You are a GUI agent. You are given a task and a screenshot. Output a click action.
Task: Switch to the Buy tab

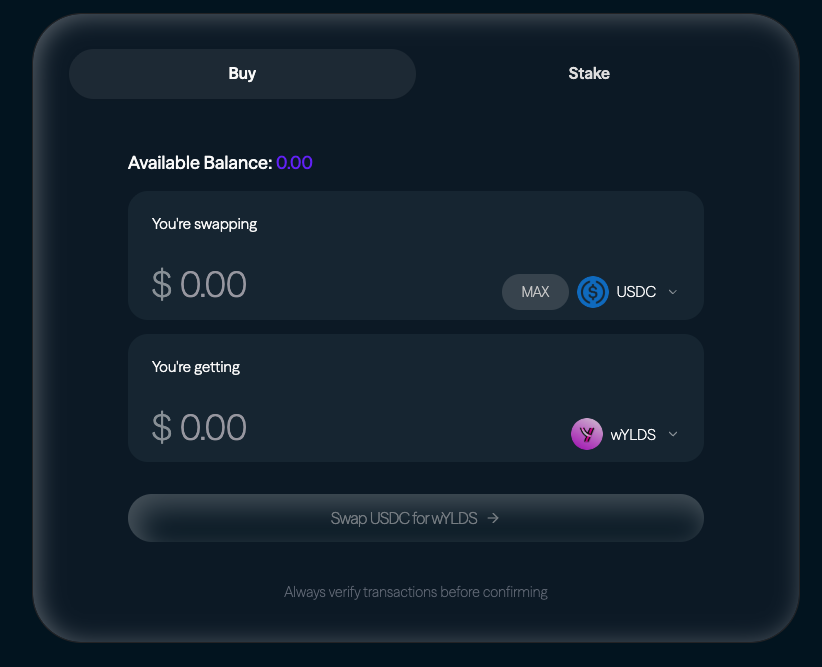pyautogui.click(x=242, y=74)
